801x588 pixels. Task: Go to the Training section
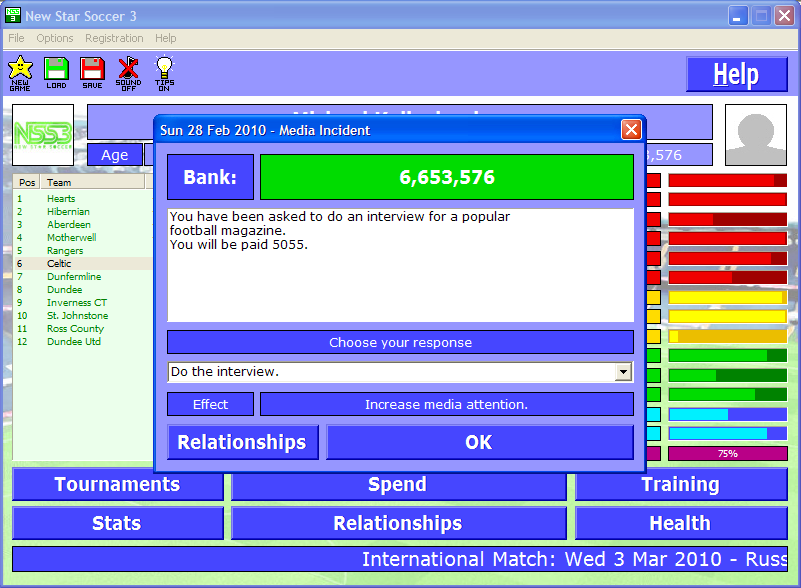pos(680,485)
